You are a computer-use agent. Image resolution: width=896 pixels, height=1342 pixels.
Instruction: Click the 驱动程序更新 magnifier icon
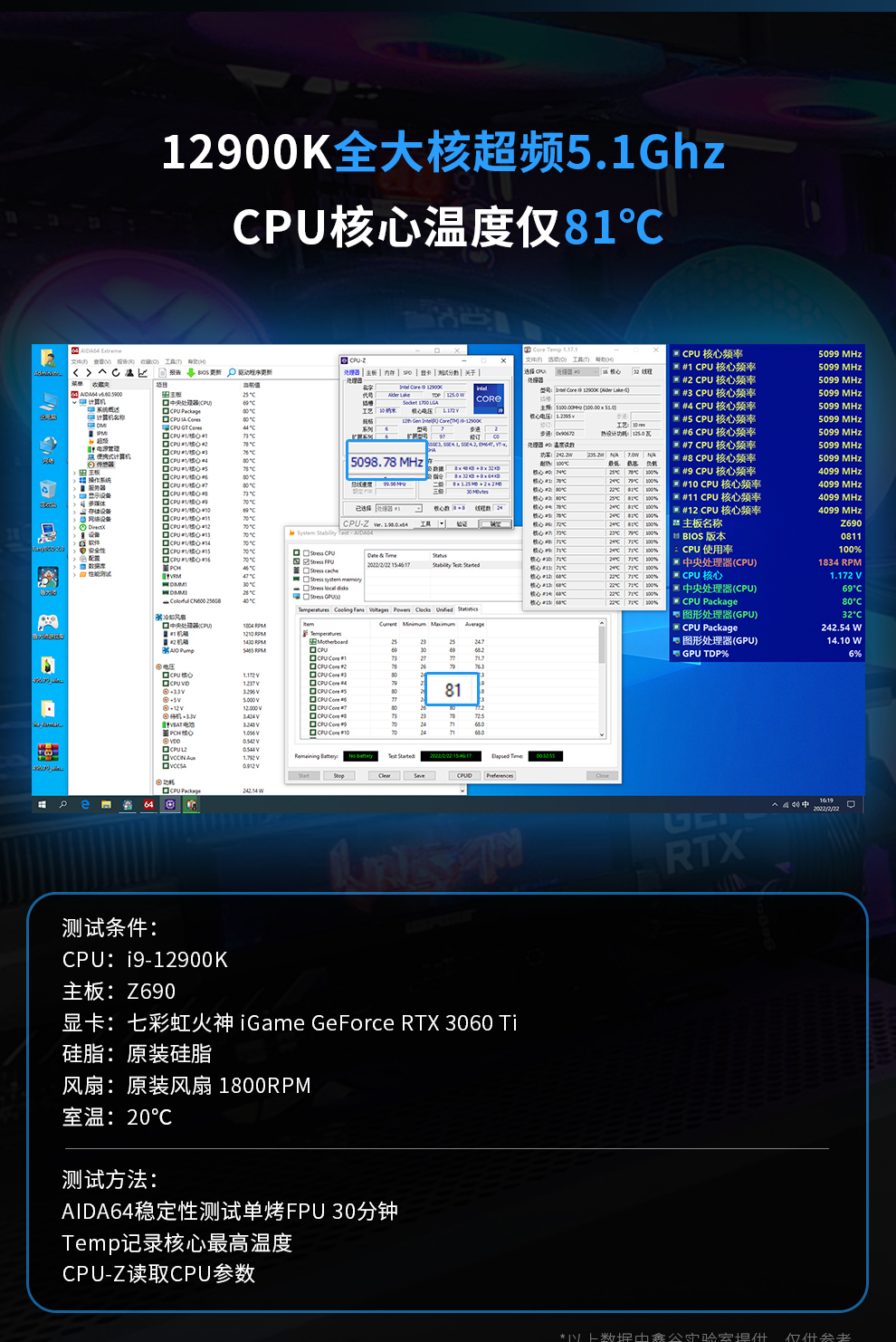tap(233, 372)
